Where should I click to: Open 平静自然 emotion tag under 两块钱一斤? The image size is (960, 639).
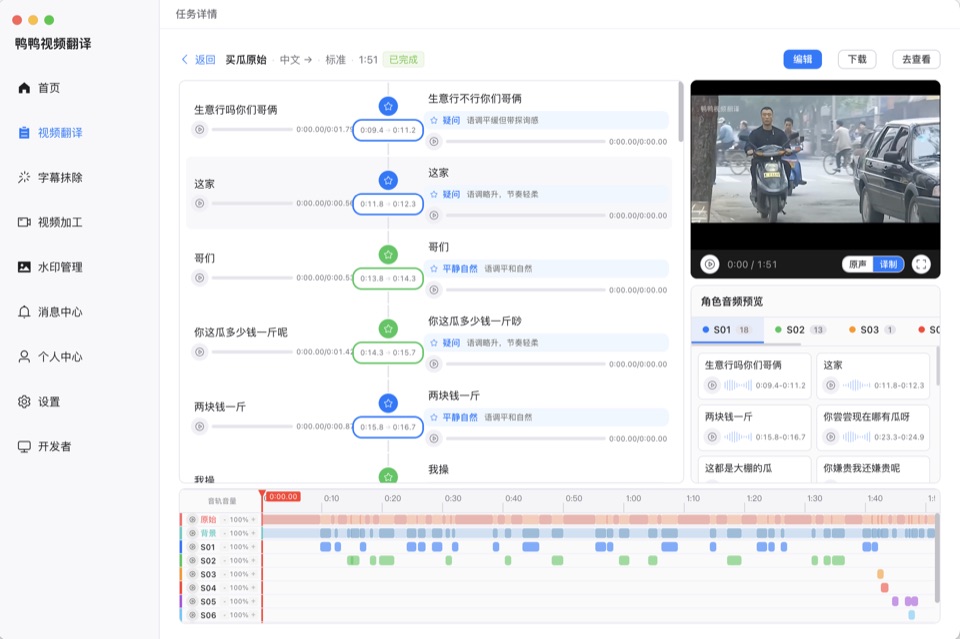coord(460,417)
